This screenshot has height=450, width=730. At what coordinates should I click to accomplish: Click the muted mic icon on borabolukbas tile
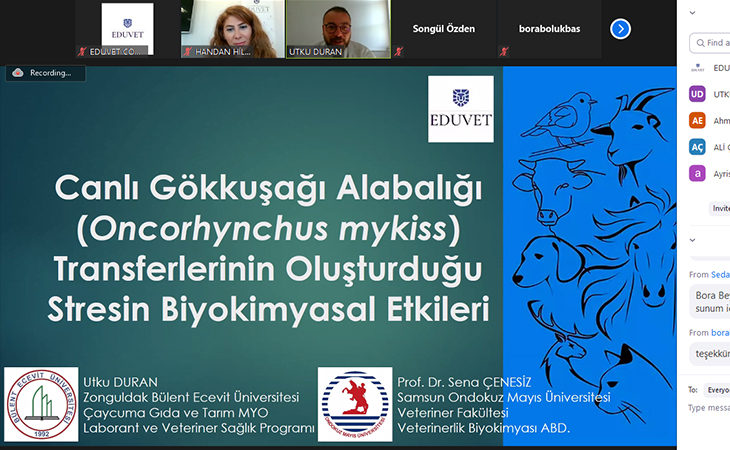pyautogui.click(x=502, y=50)
